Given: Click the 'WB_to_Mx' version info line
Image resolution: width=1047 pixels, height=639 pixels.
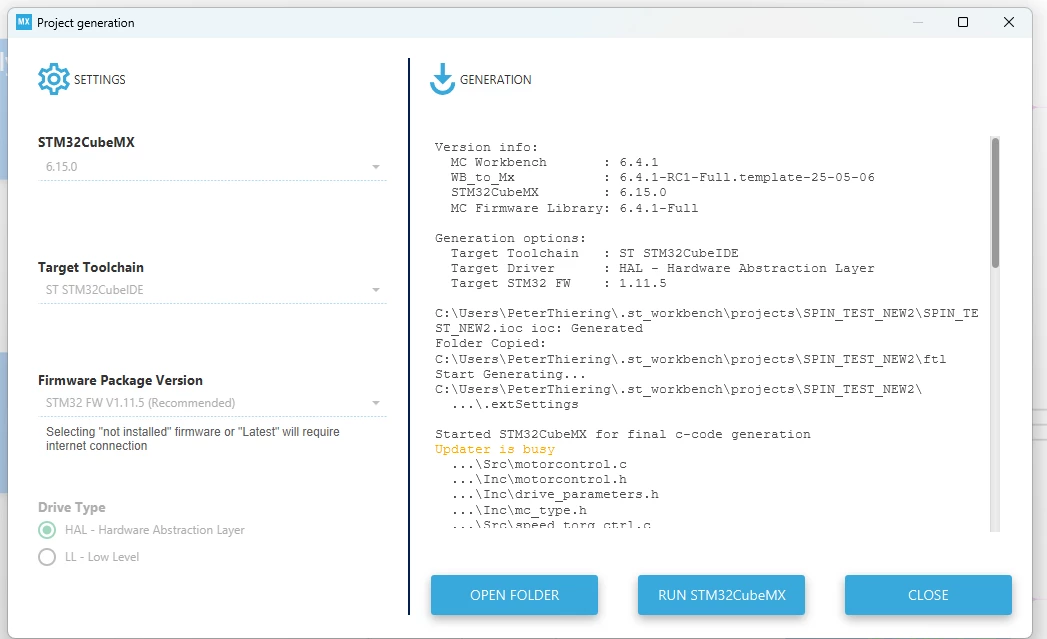Looking at the screenshot, I should 662,178.
